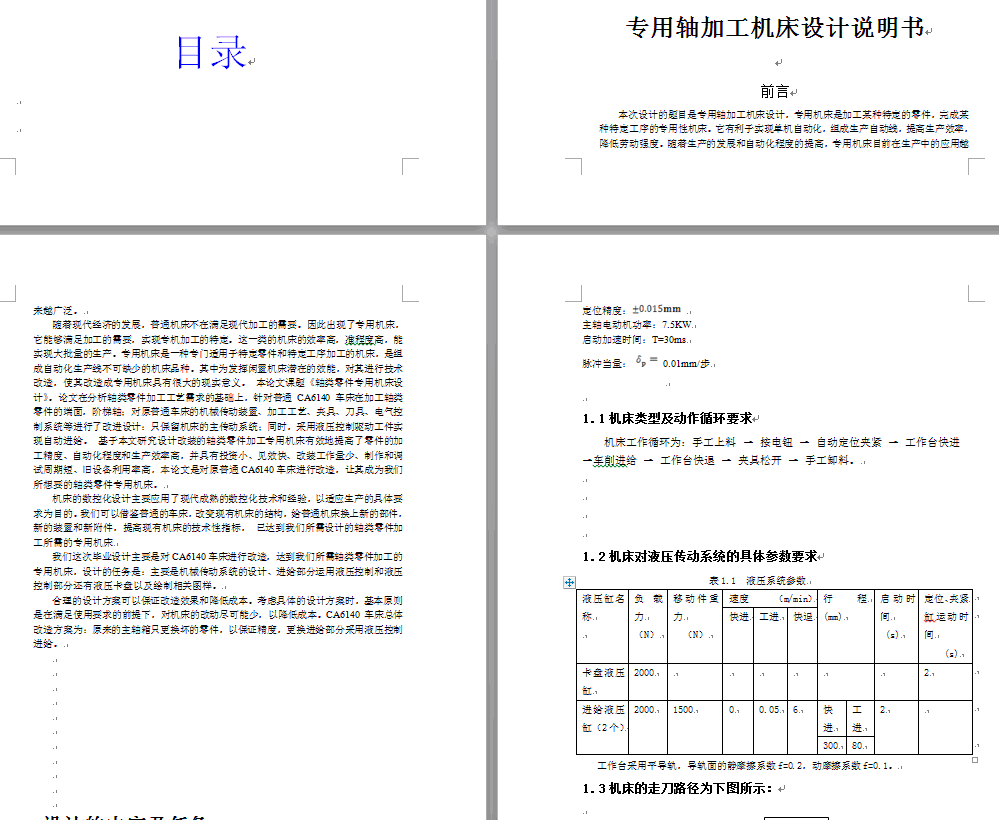Click 按电钮 in the work cycle line
This screenshot has height=820, width=999.
(776, 442)
